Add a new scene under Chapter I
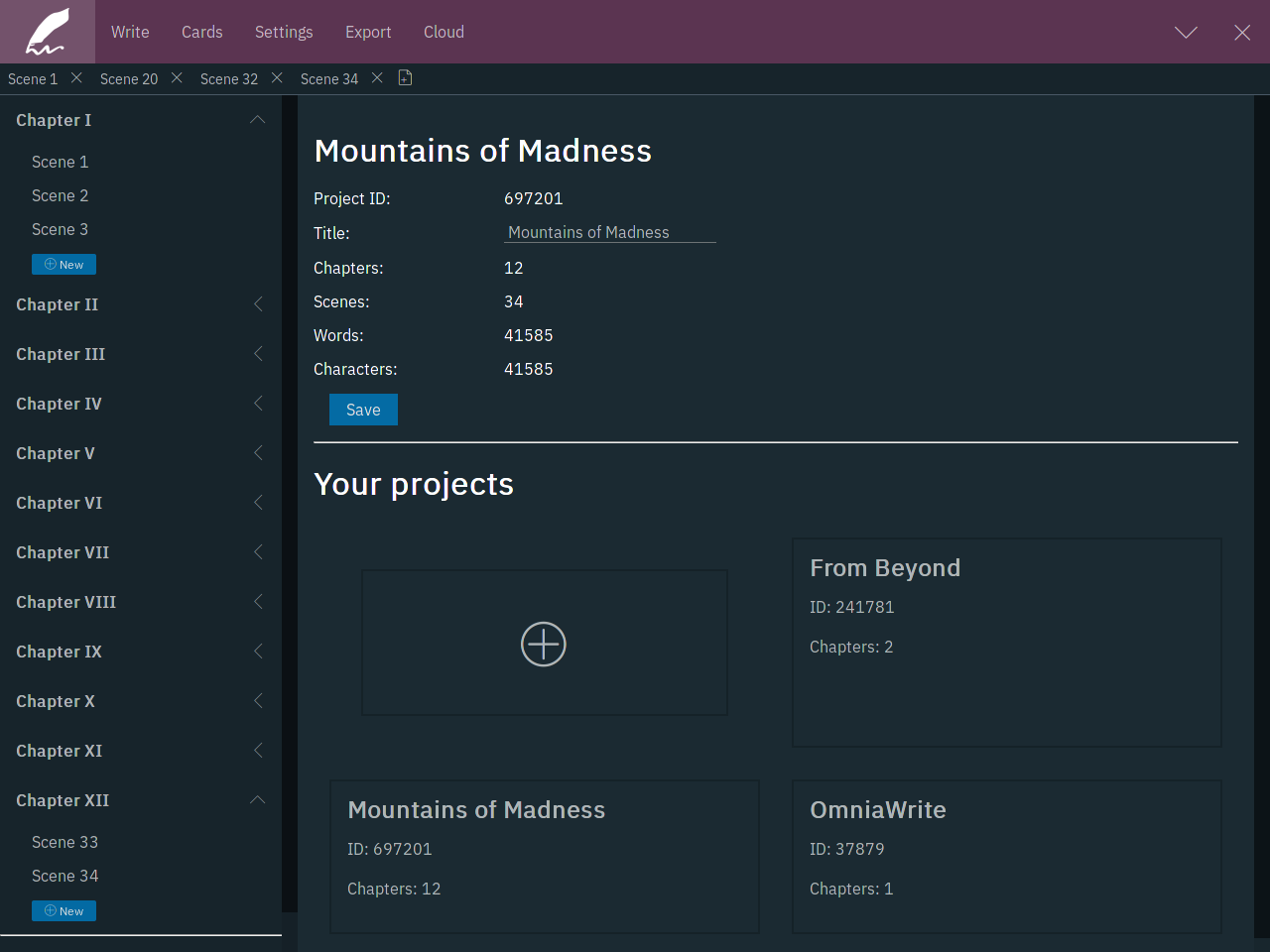The image size is (1270, 952). pyautogui.click(x=63, y=265)
